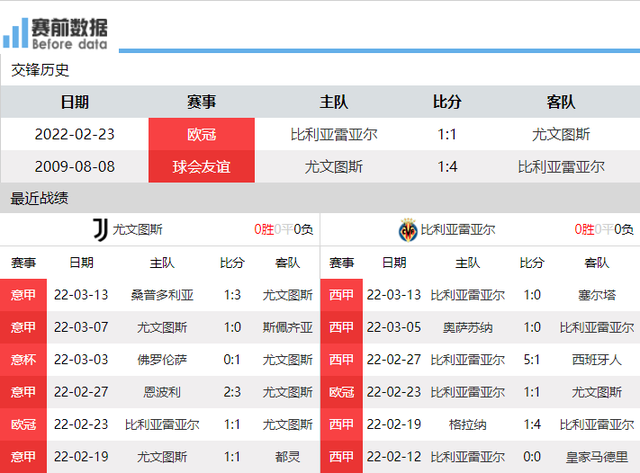The image size is (640, 473).
Task: Click the 佛罗伦萨 home team name
Action: [162, 359]
